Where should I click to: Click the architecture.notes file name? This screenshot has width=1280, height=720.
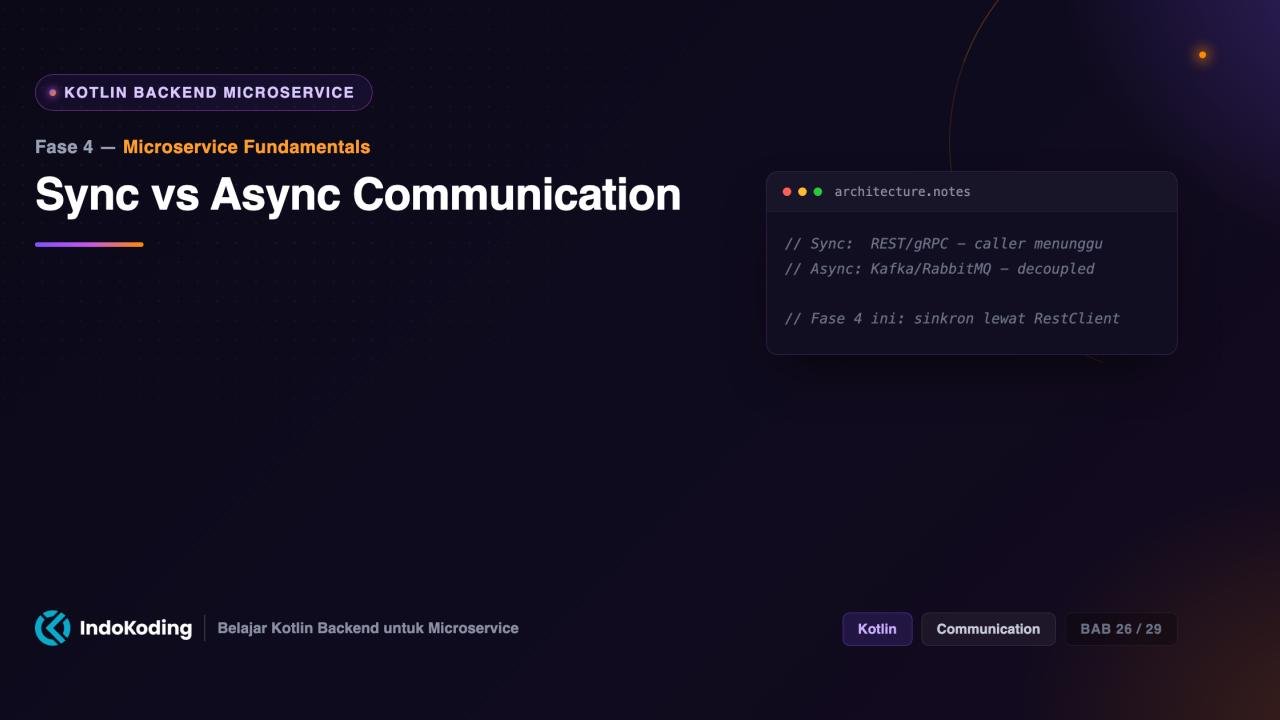902,192
